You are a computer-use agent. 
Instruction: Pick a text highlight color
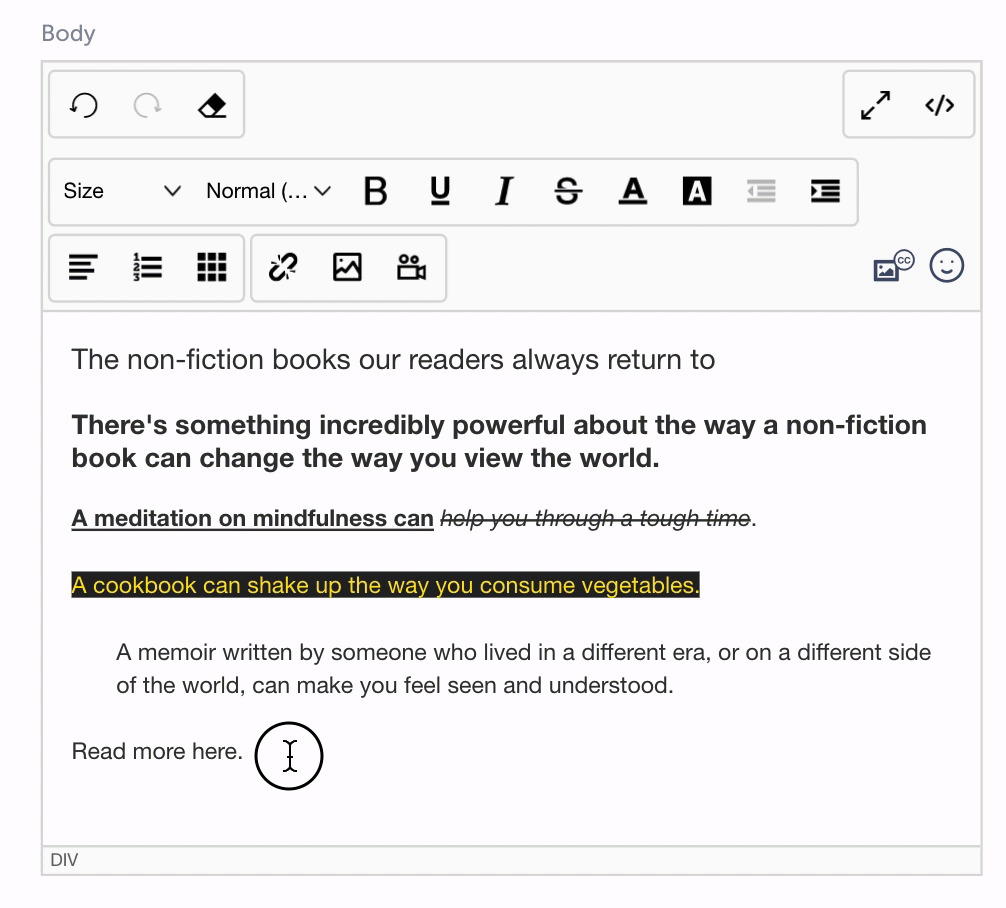[x=697, y=191]
